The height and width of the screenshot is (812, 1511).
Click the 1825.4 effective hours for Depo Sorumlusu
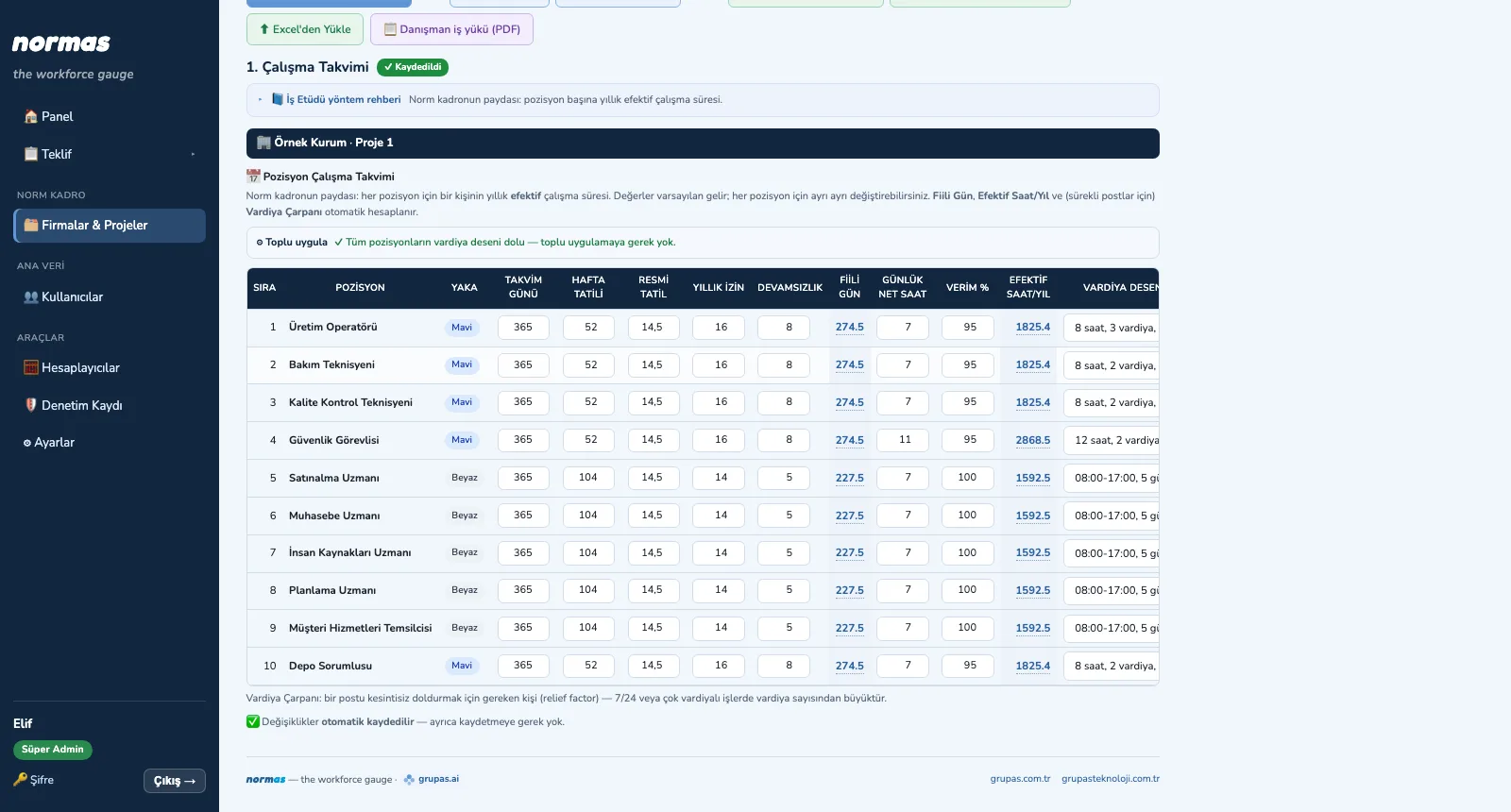click(x=1033, y=666)
